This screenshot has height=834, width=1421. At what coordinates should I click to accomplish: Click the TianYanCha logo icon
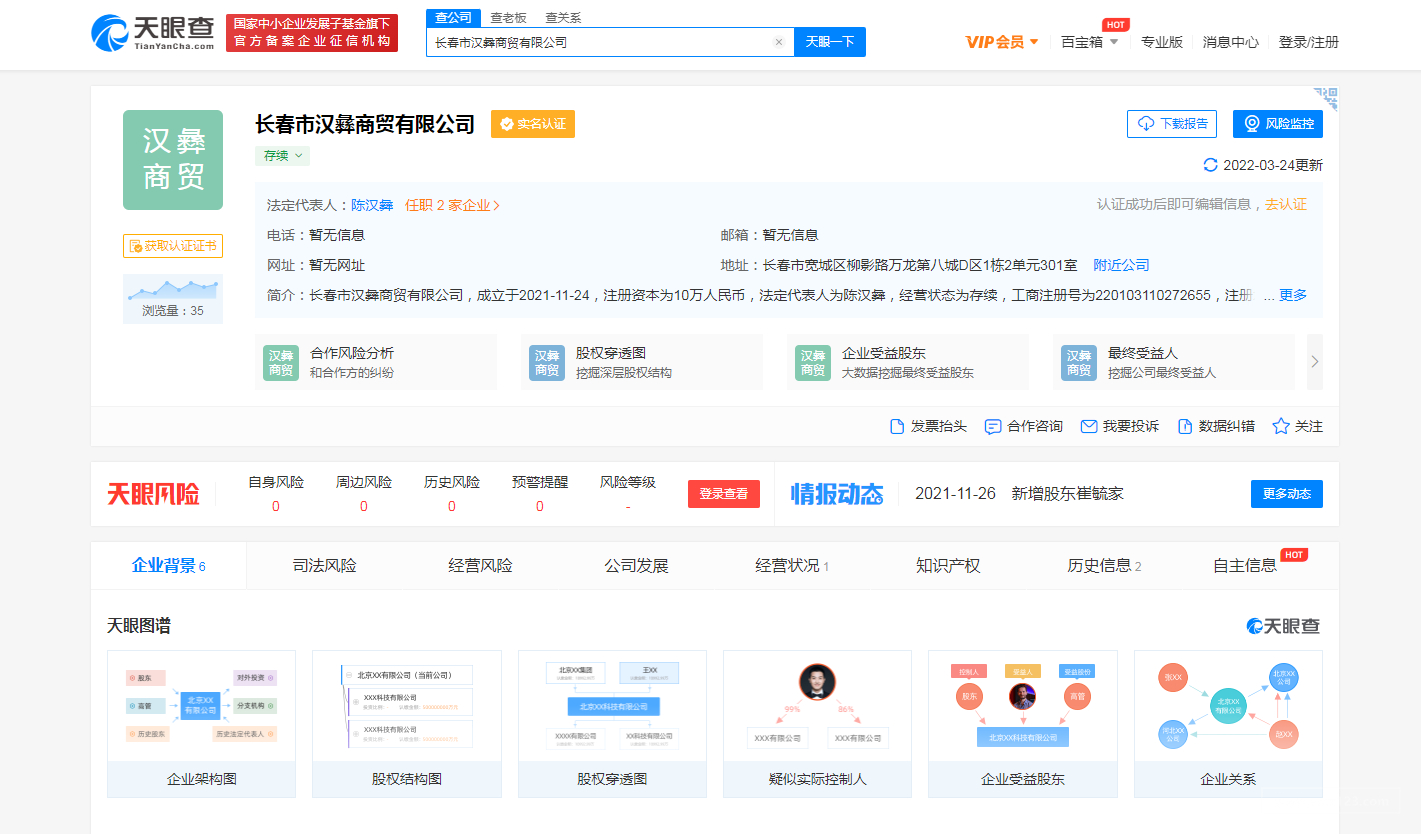pyautogui.click(x=110, y=33)
